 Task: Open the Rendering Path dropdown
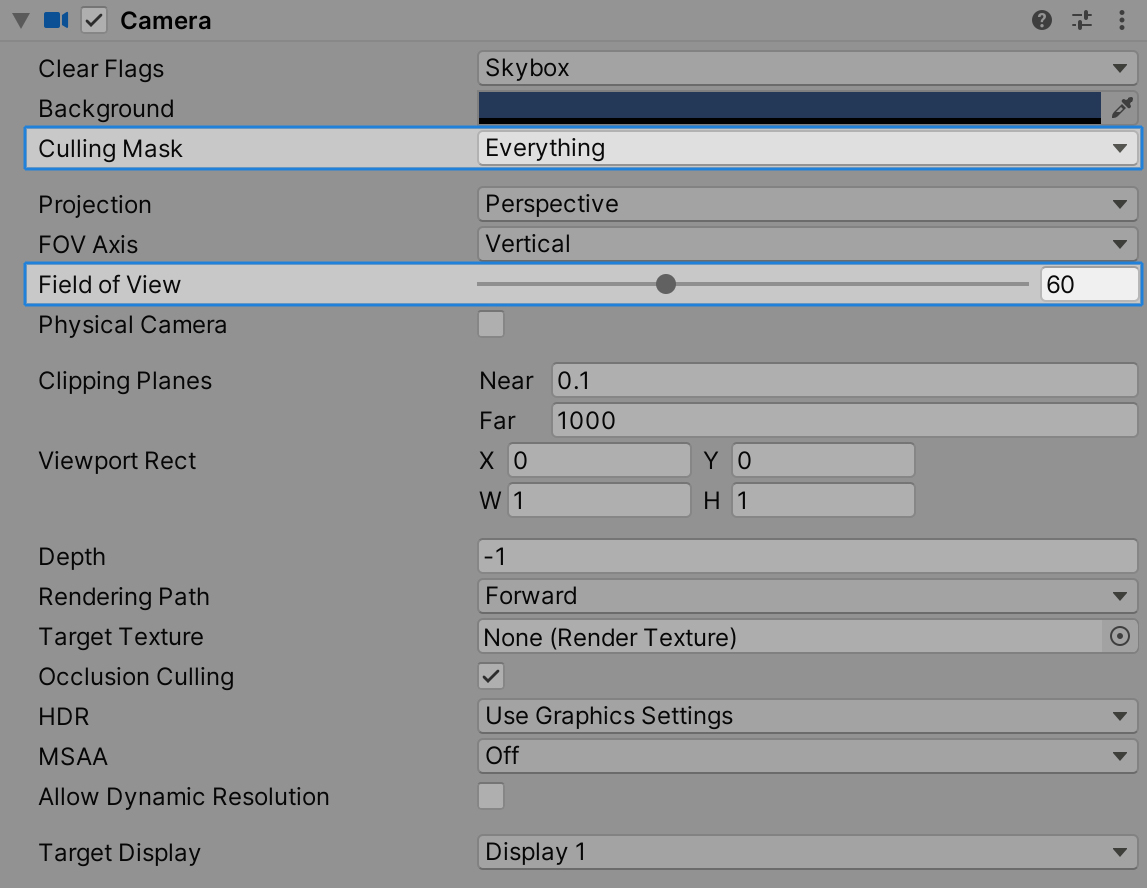pos(806,596)
